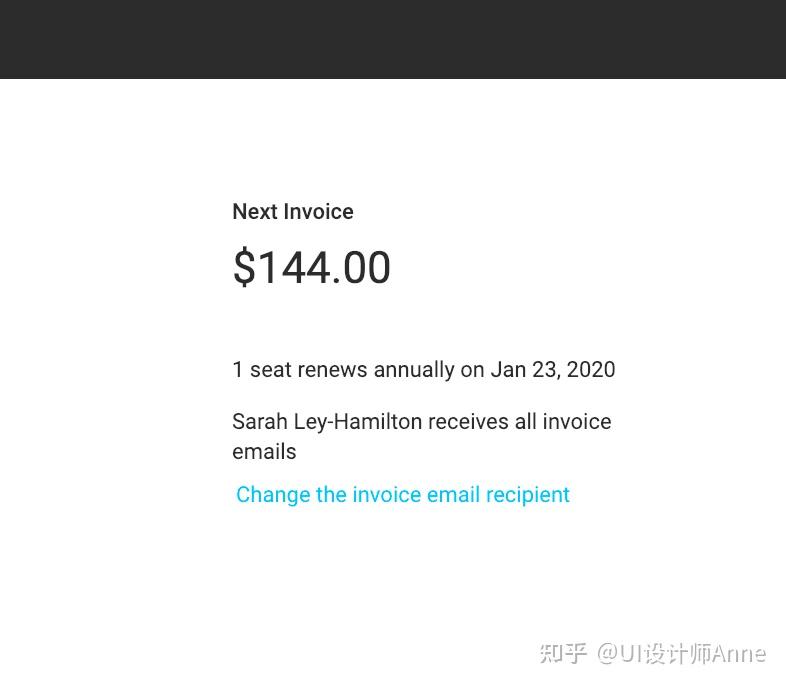This screenshot has width=786, height=685.
Task: Click the dollar sign of the amount
Action: [243, 268]
